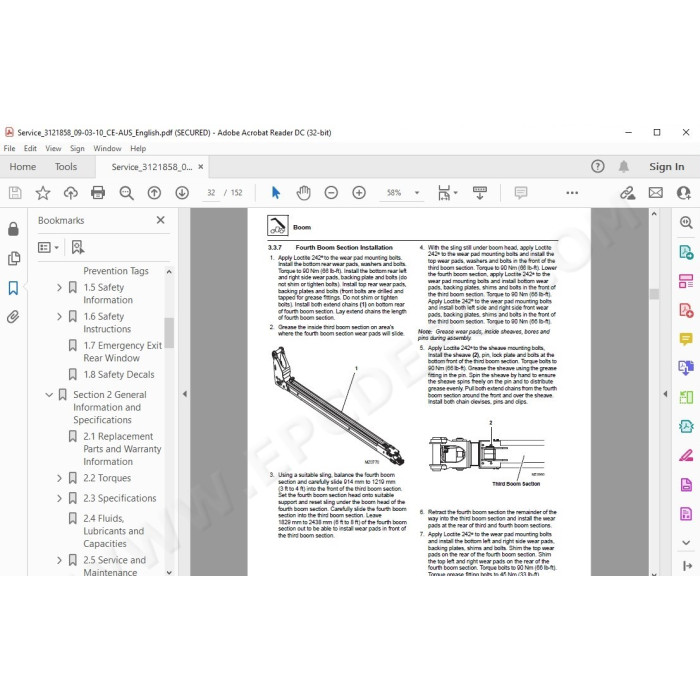Expand right tools pane arrow at bottom
The width and height of the screenshot is (700, 700).
pyautogui.click(x=687, y=566)
